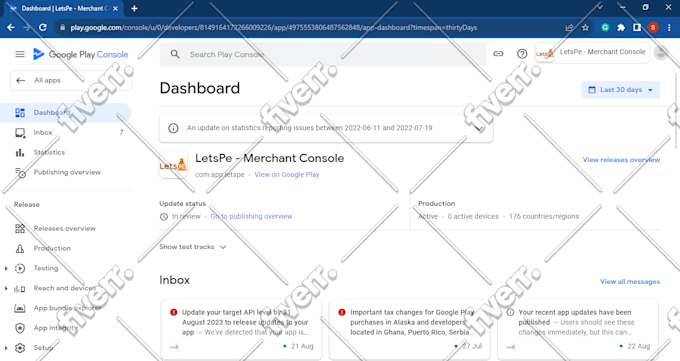Open Production in the sidebar
Screen dimensions: 680x361
[x=65, y=248]
